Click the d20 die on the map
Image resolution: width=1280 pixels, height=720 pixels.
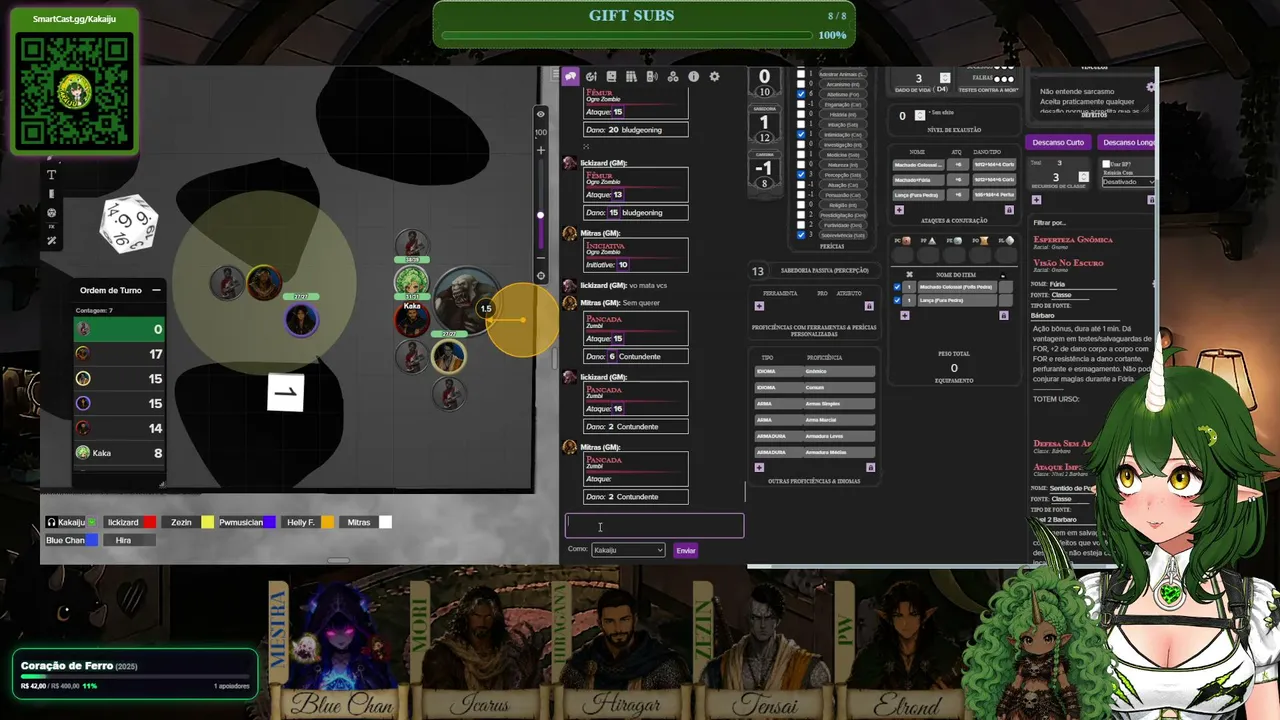[129, 224]
